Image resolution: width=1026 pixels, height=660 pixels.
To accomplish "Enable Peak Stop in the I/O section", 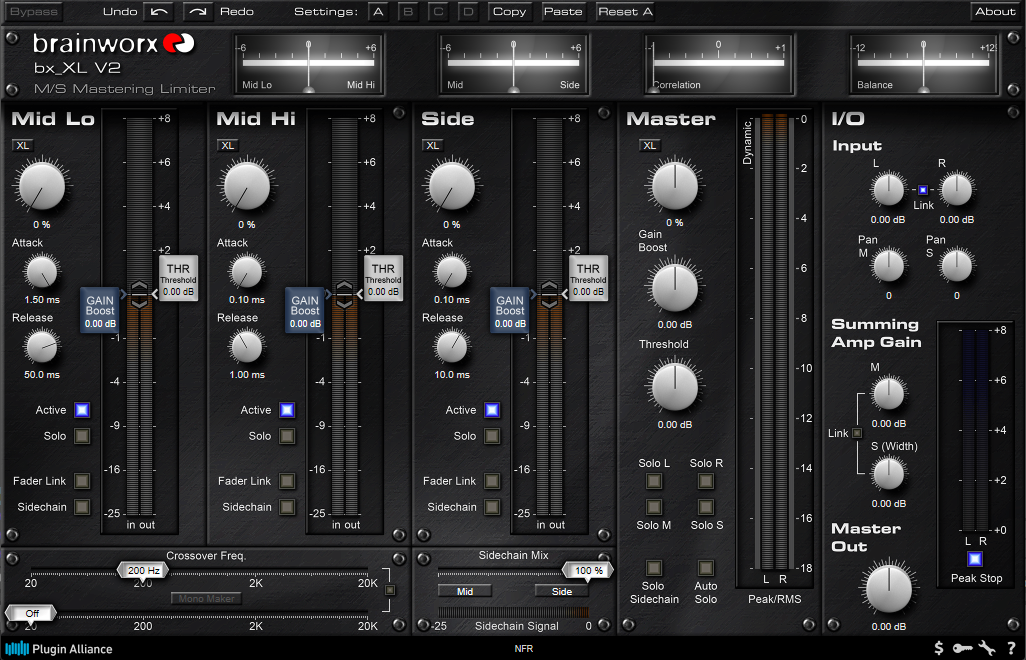I will point(973,561).
